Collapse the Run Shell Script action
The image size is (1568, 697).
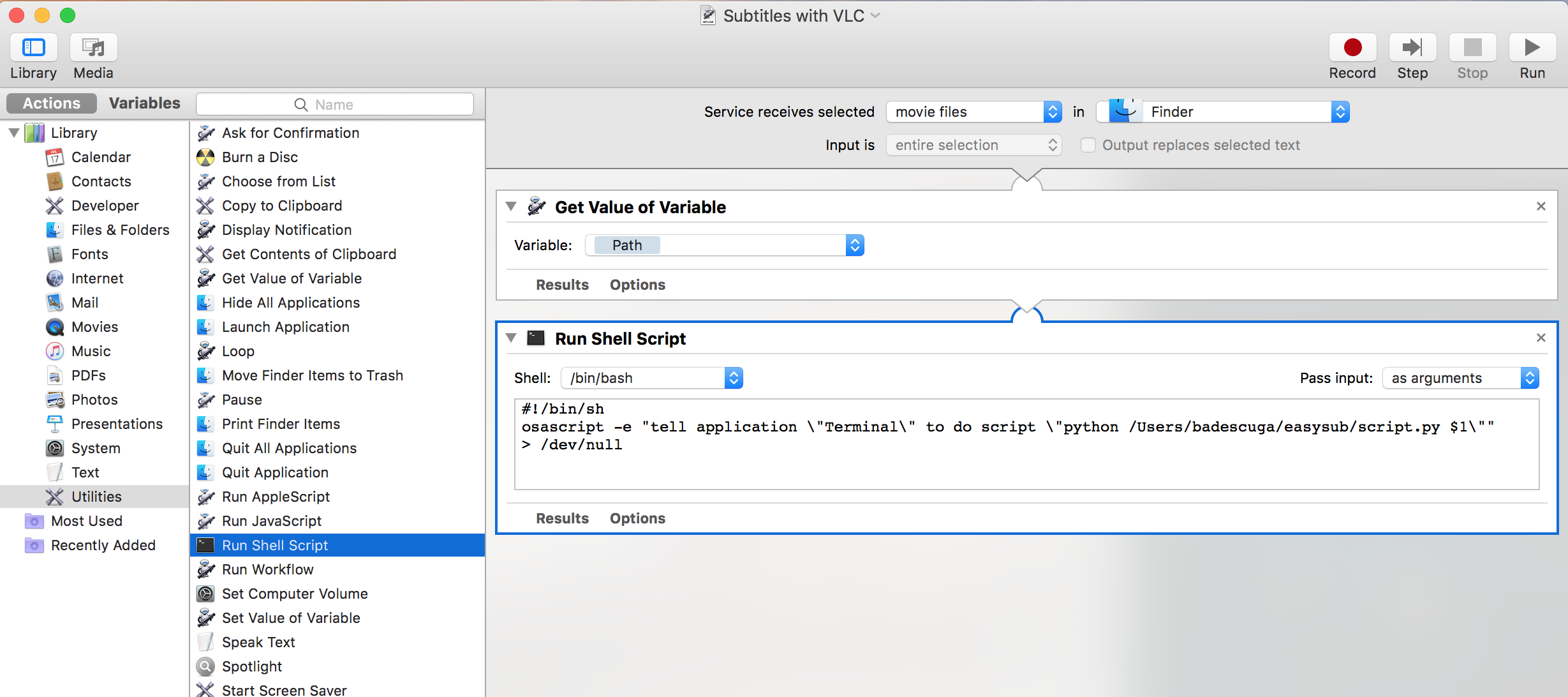click(511, 338)
